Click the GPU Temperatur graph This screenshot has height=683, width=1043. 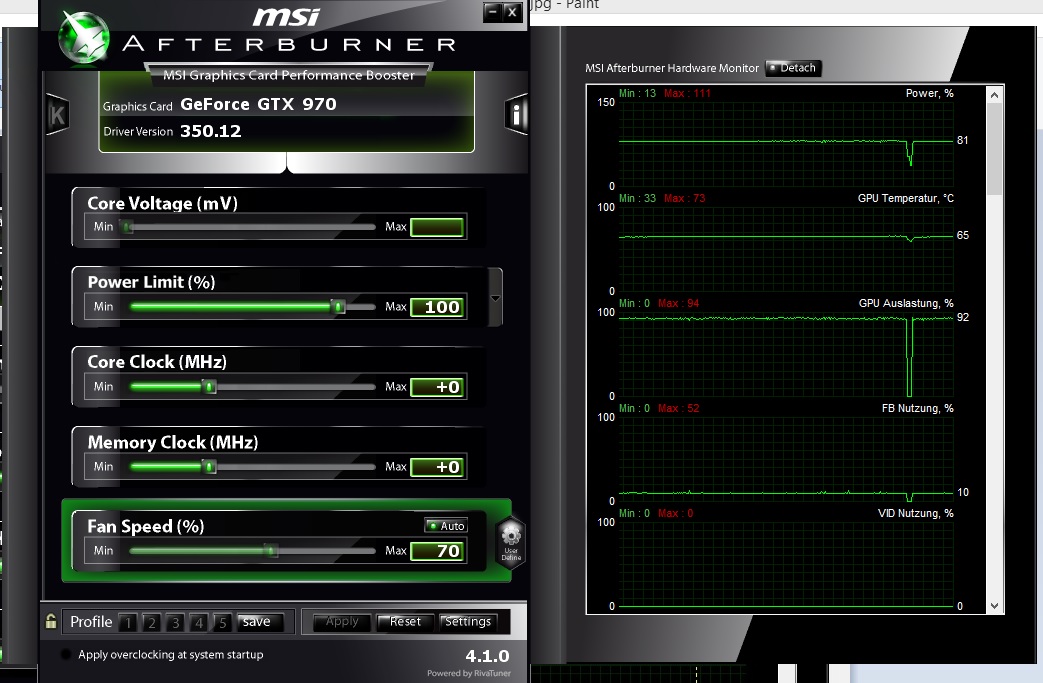tap(786, 249)
